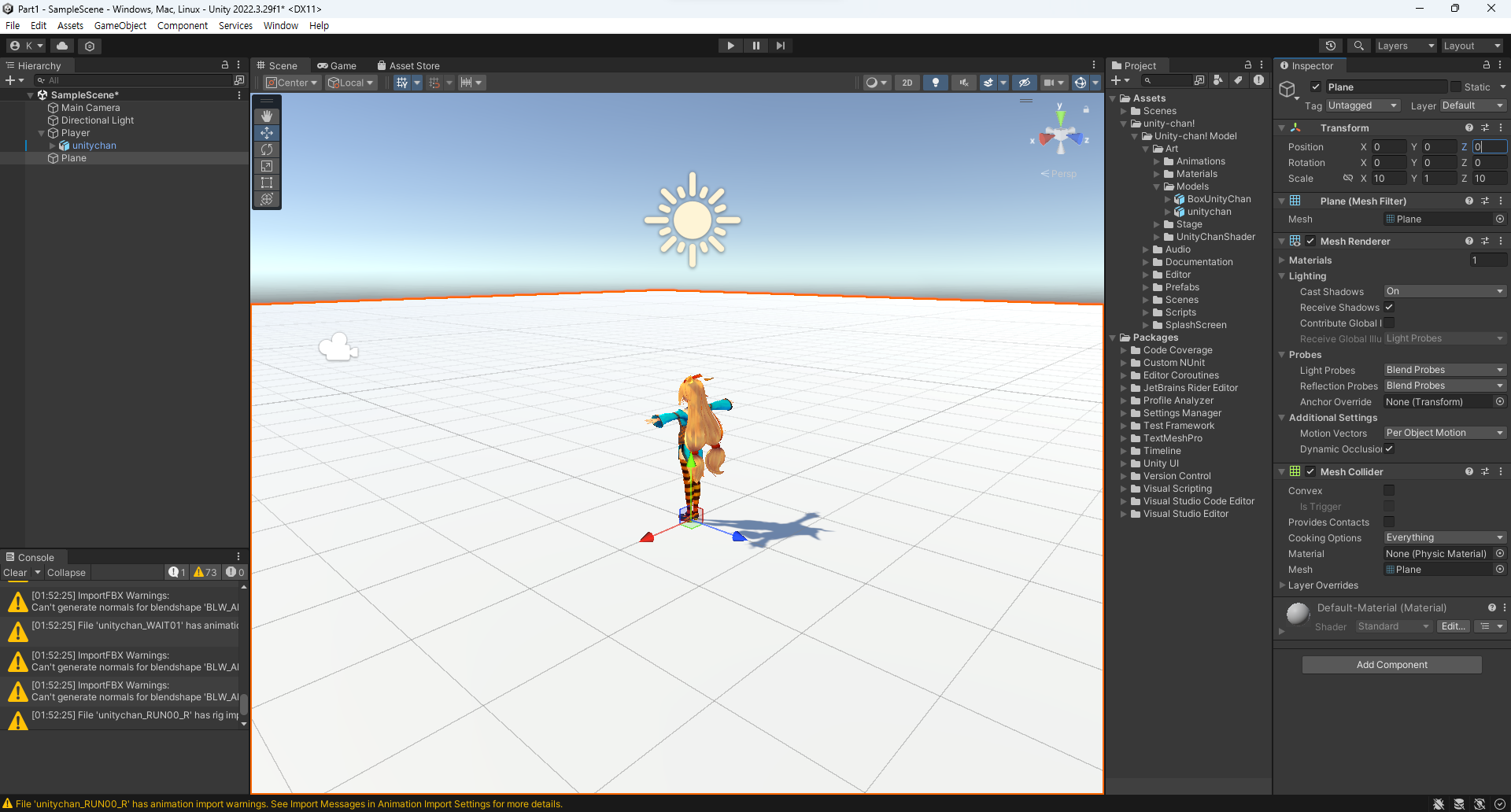Toggle Contribute Global Illumination checkbox
This screenshot has width=1511, height=812.
tap(1389, 323)
